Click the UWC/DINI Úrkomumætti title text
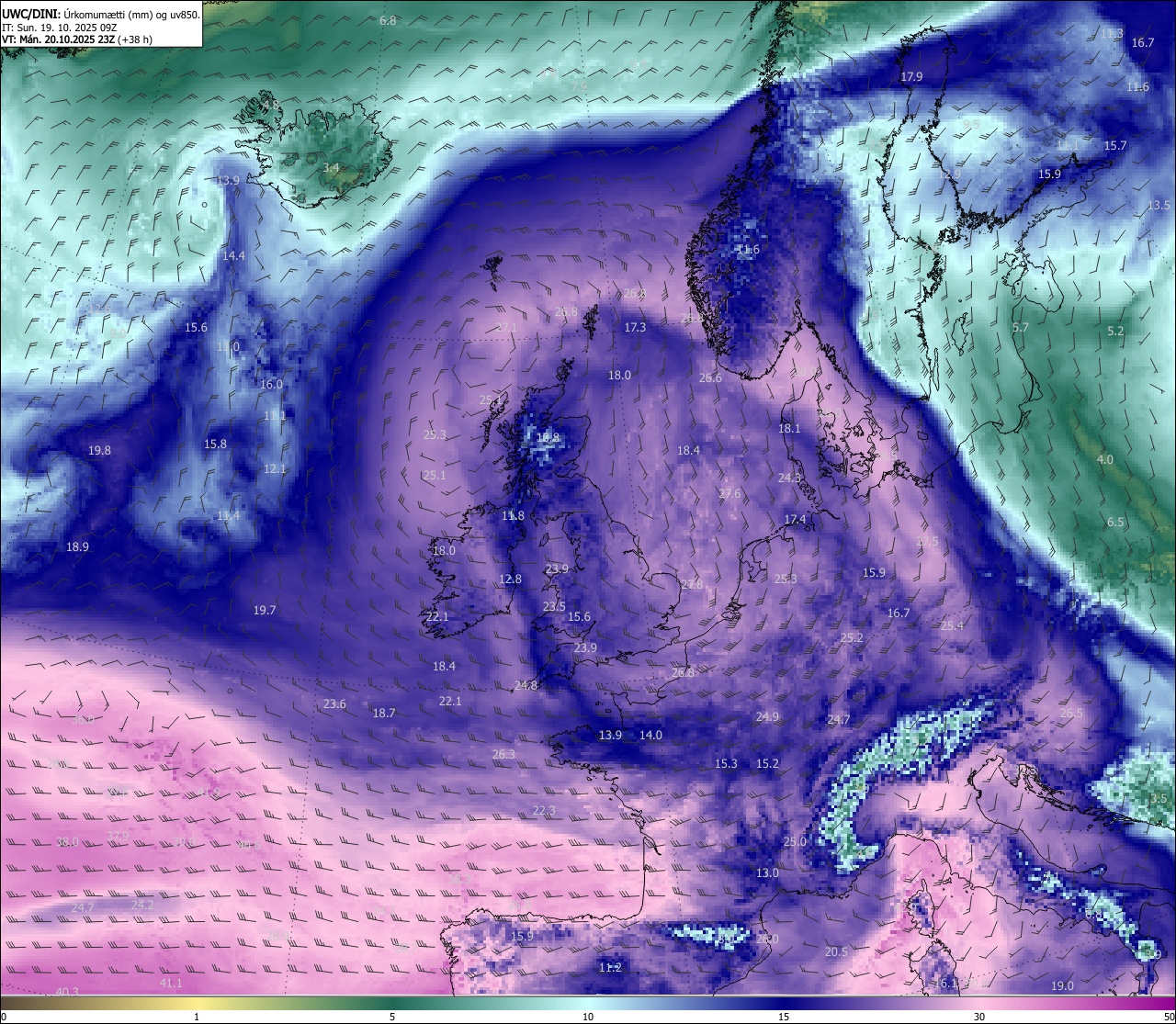1176x1024 pixels. pos(100,14)
